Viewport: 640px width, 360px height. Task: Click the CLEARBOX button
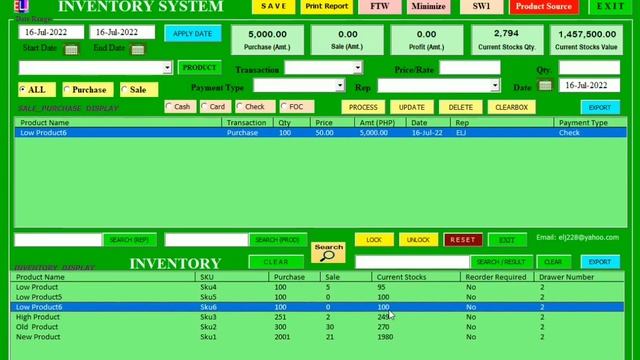[511, 107]
